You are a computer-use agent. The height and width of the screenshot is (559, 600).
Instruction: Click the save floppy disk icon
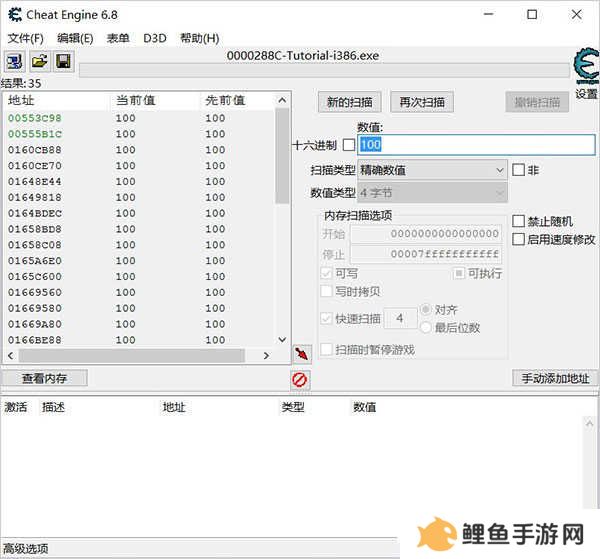(63, 61)
